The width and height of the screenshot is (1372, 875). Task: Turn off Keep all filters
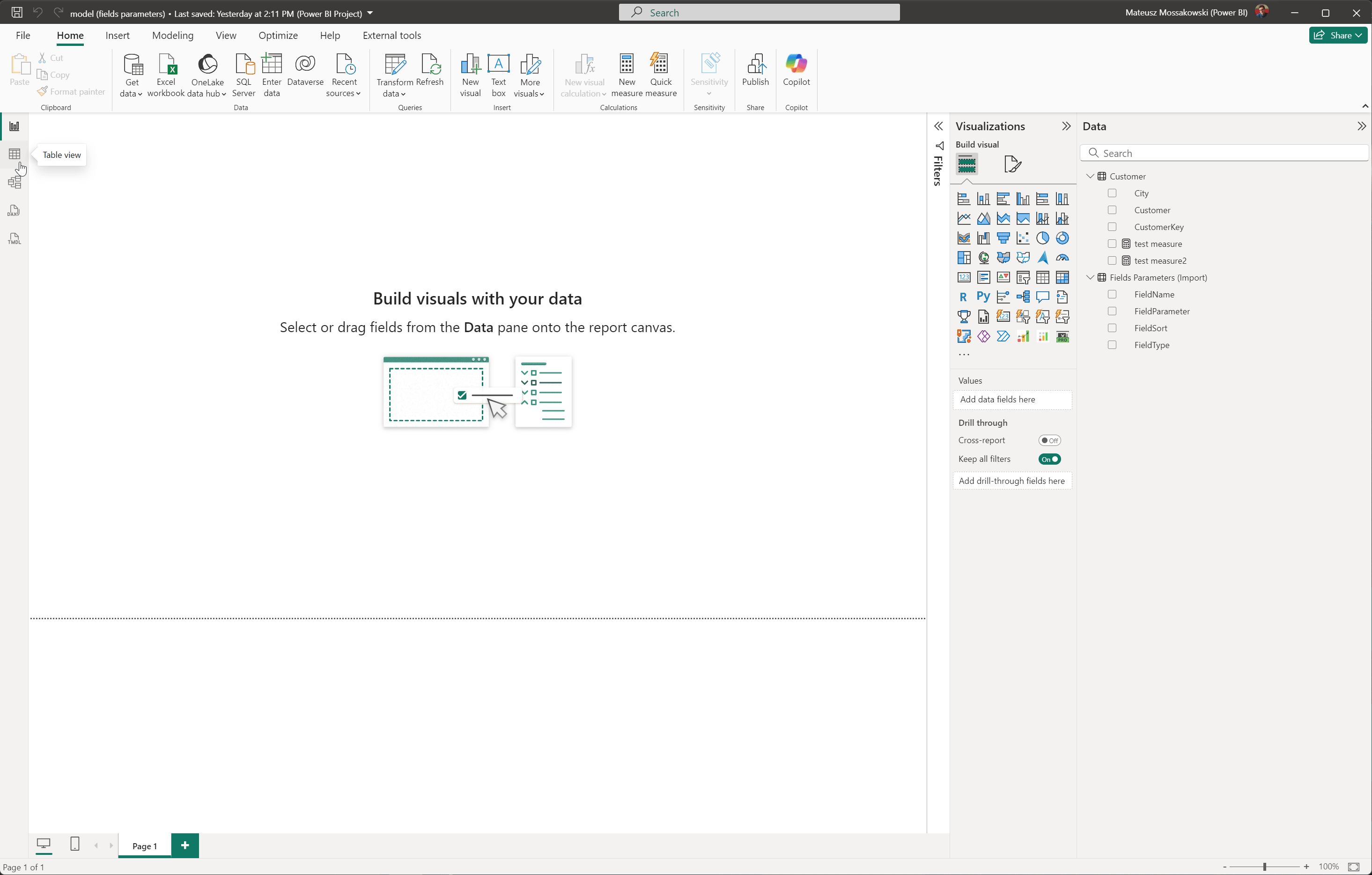(1049, 460)
